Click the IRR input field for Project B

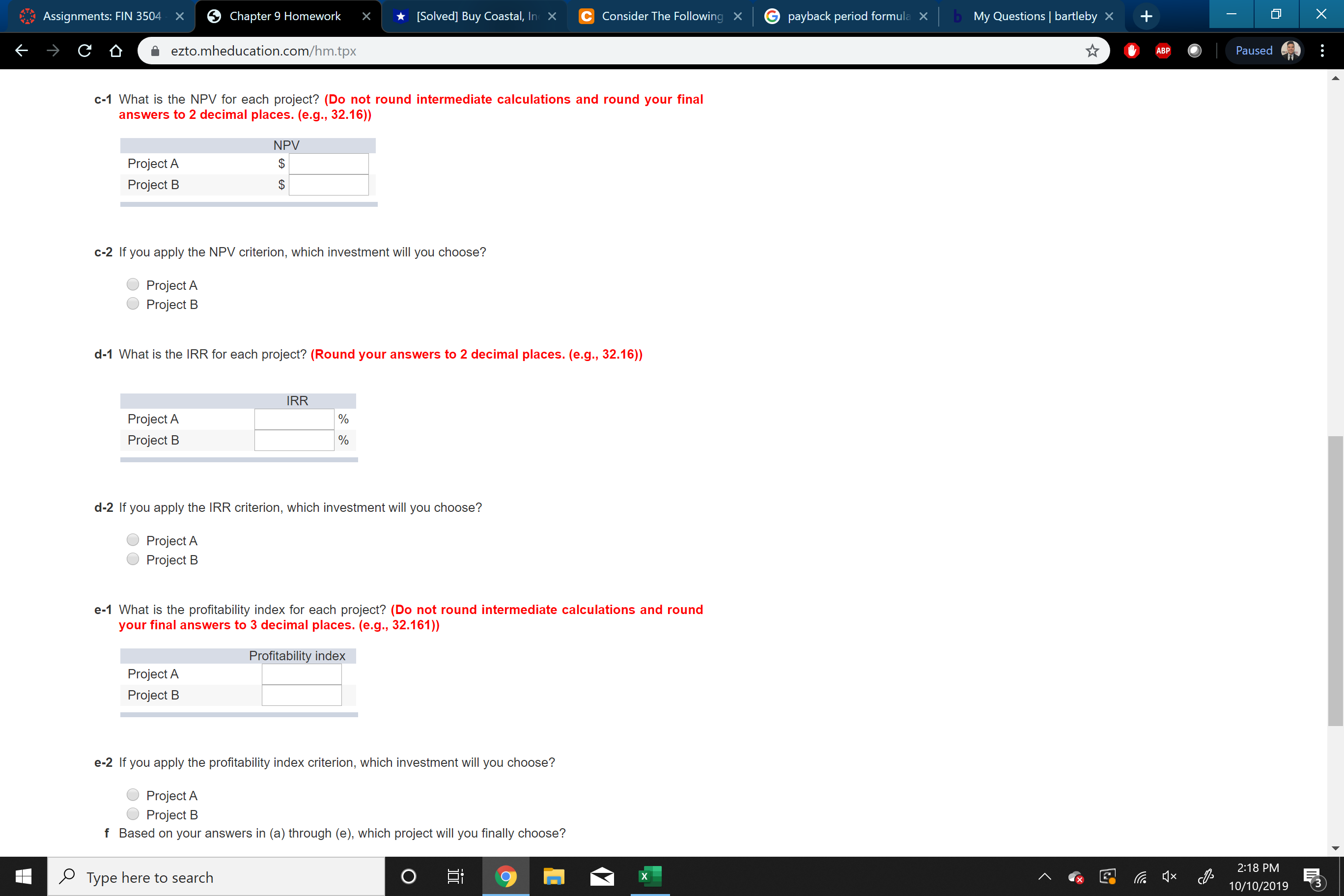pyautogui.click(x=294, y=439)
